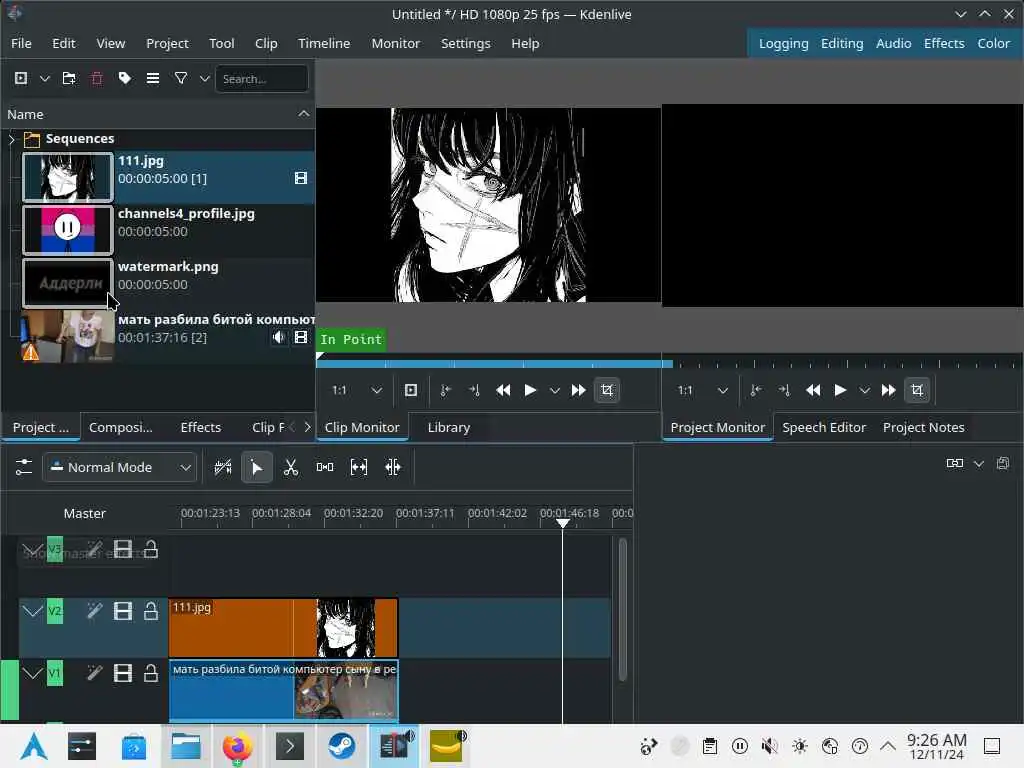
Task: Play the timeline in Project Monitor
Action: [x=840, y=390]
